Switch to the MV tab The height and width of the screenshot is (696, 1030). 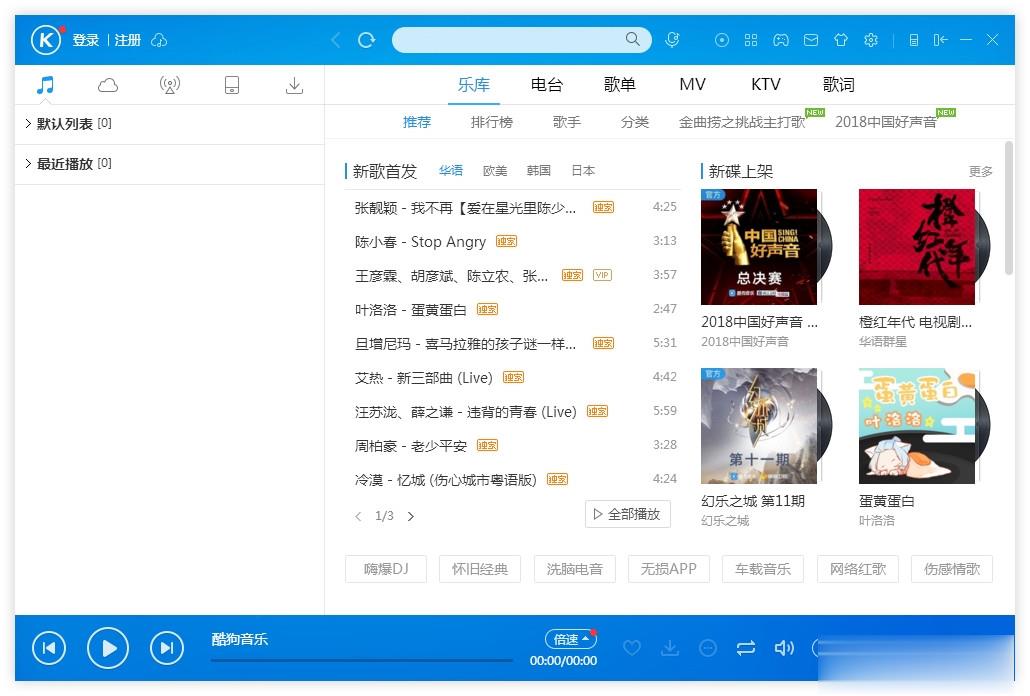(692, 85)
